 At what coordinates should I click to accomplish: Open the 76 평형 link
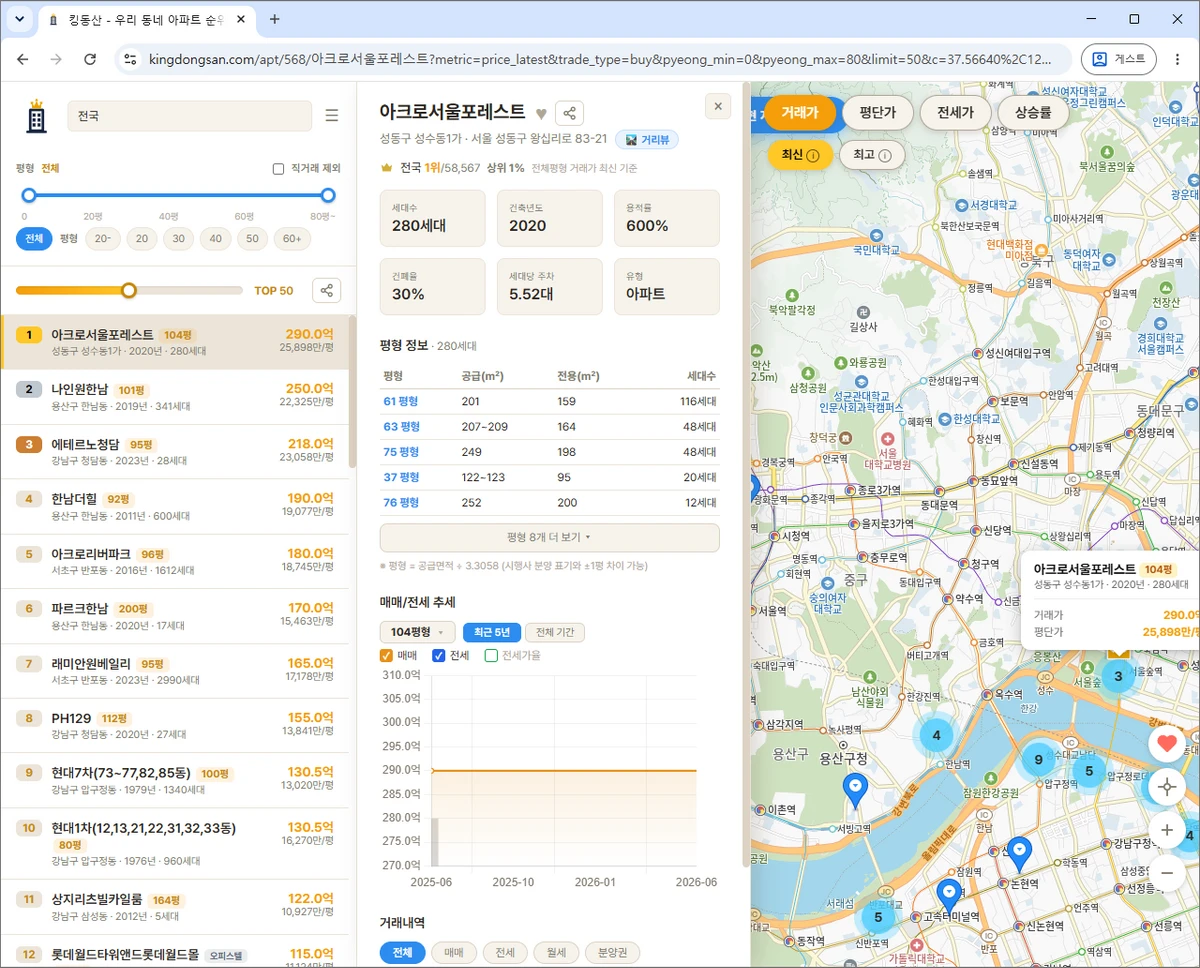point(401,502)
